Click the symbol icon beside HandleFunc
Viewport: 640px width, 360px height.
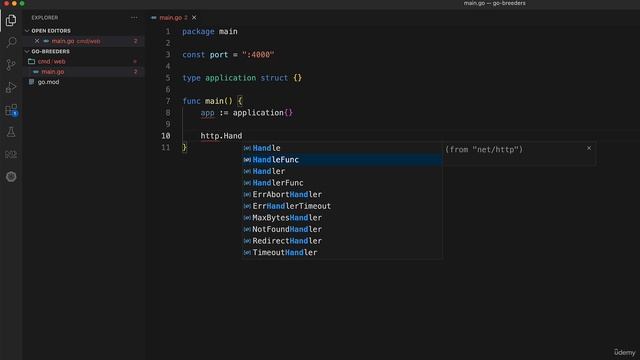(247, 160)
